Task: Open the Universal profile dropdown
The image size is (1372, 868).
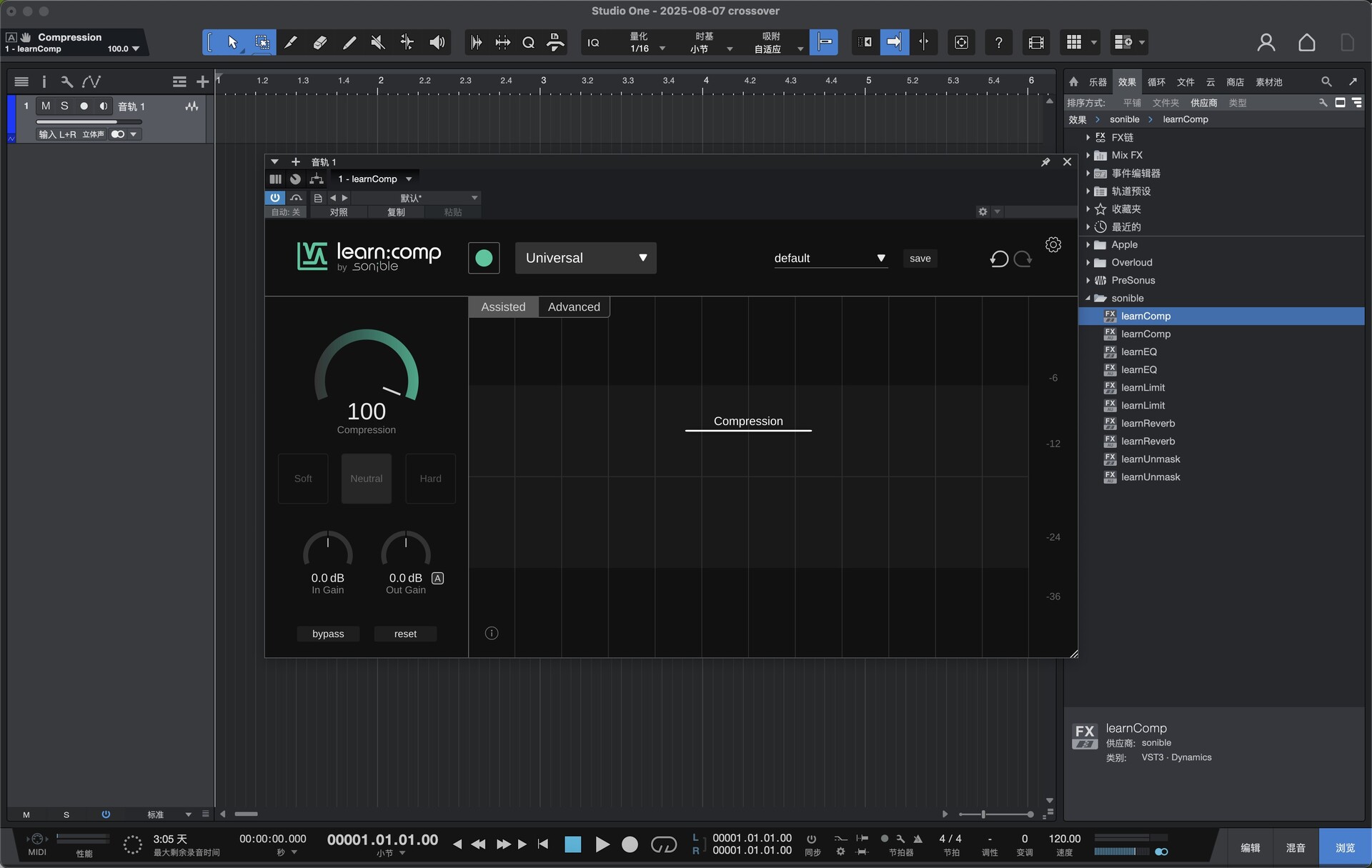Action: (x=586, y=258)
